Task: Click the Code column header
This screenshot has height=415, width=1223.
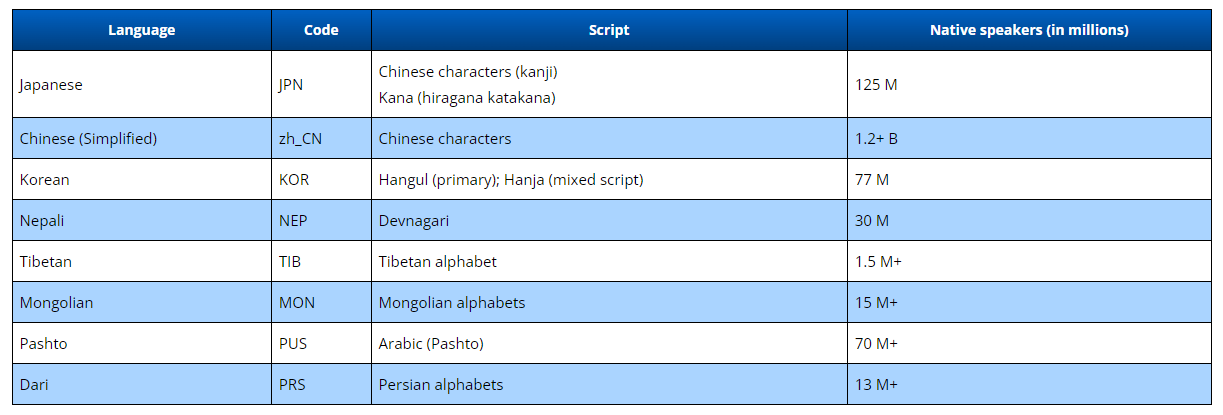Action: (321, 30)
